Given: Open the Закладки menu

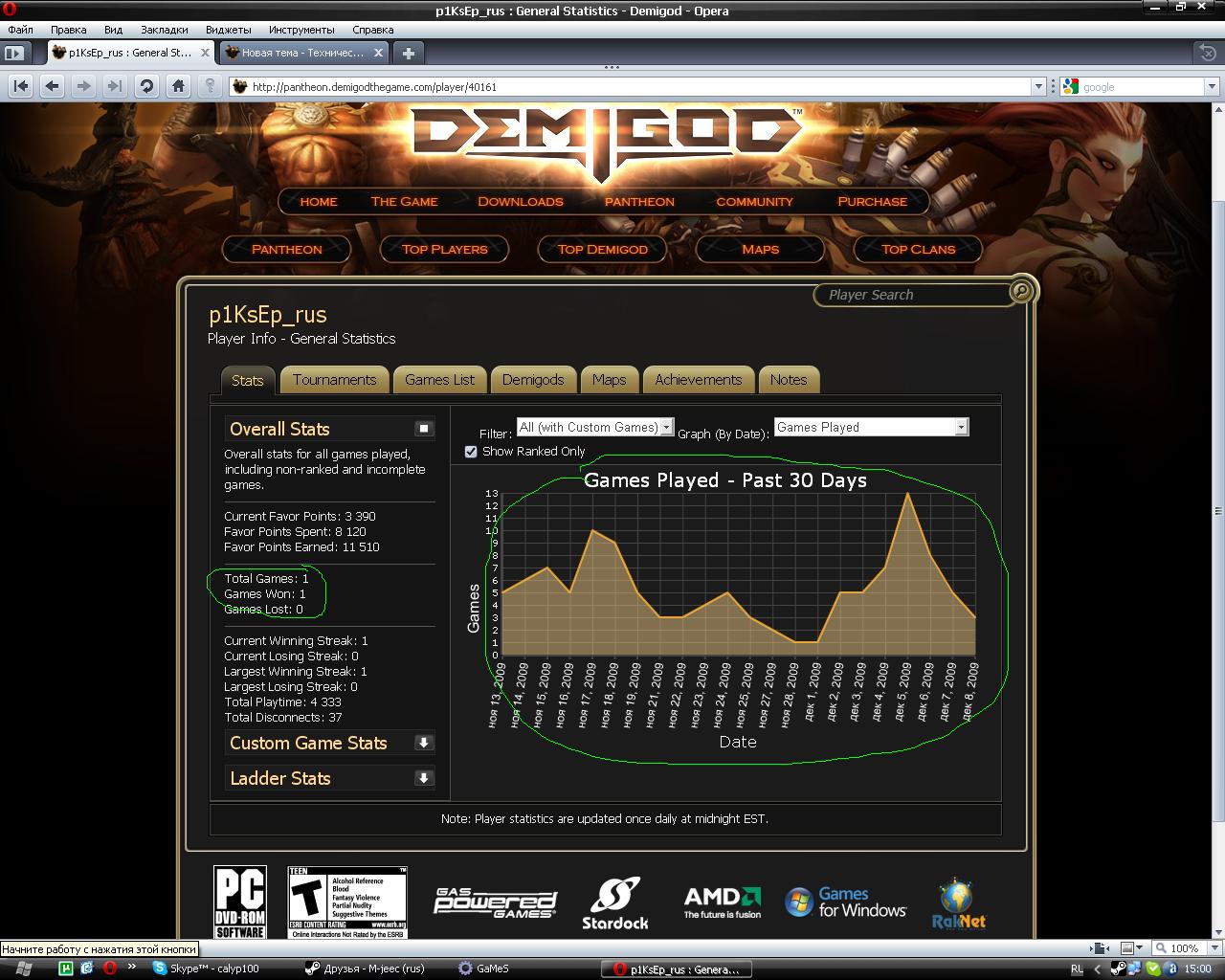Looking at the screenshot, I should point(164,30).
